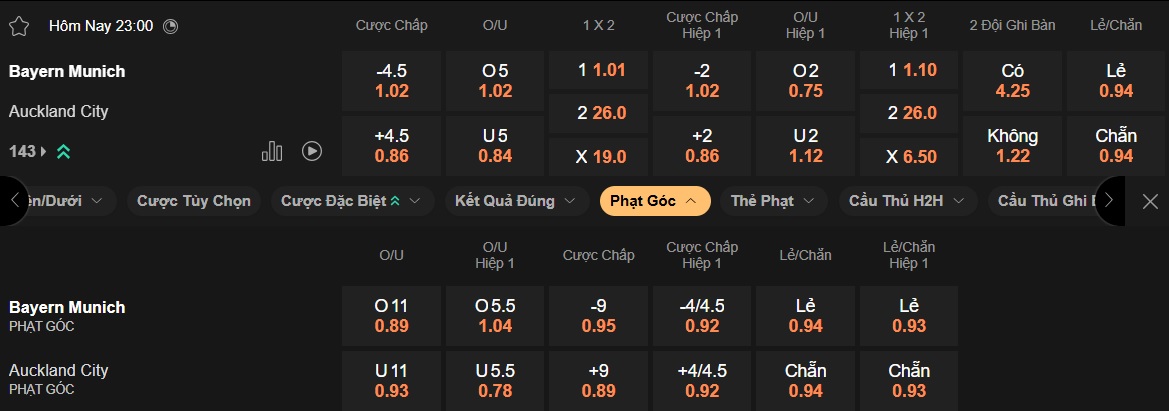Screen dimensions: 1169x411
Task: Choose corners Over 11 at 0.89
Action: coord(392,316)
